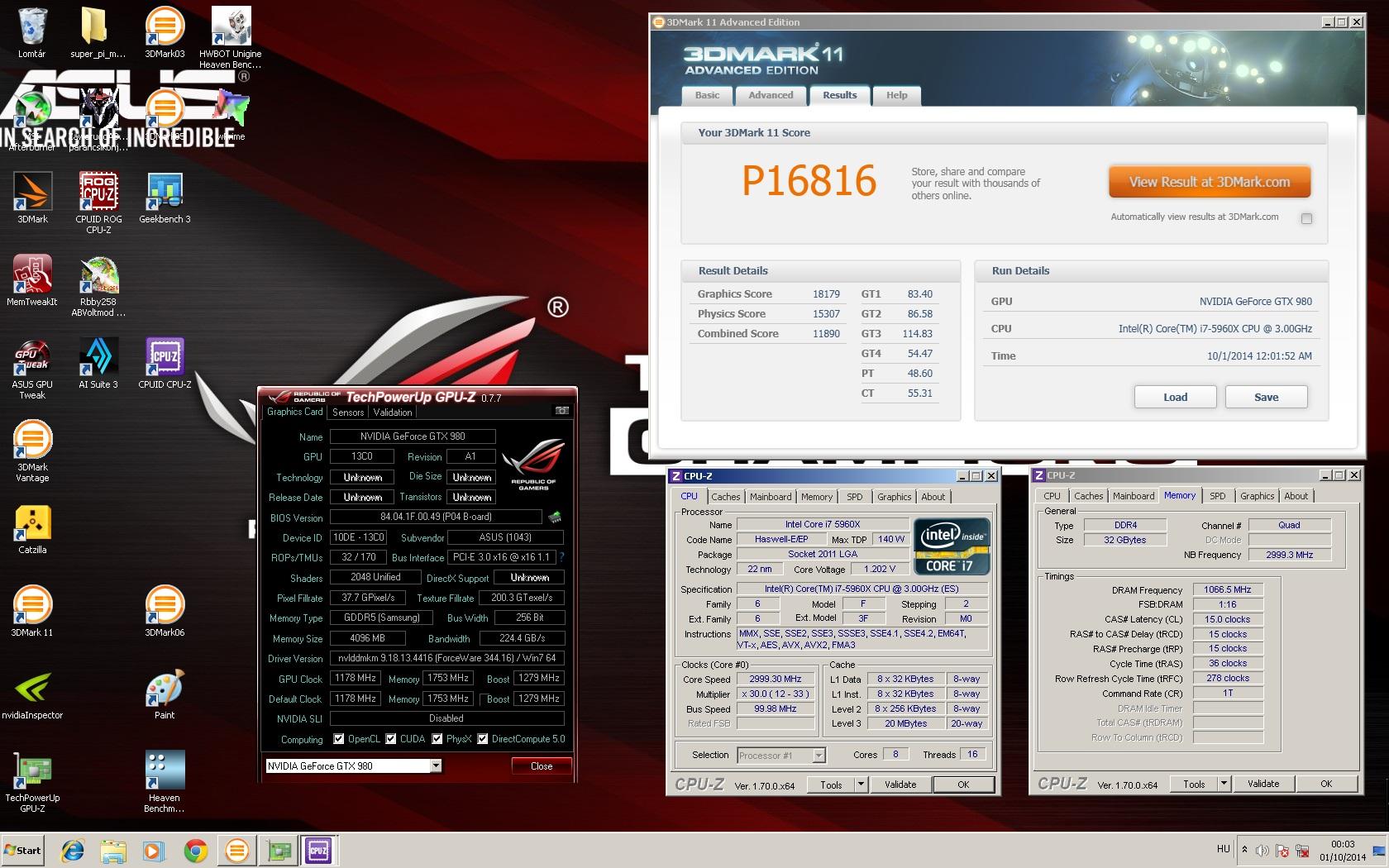The image size is (1389, 868).
Task: Enable automatically view results at 3DMark.com
Action: pos(1306,218)
